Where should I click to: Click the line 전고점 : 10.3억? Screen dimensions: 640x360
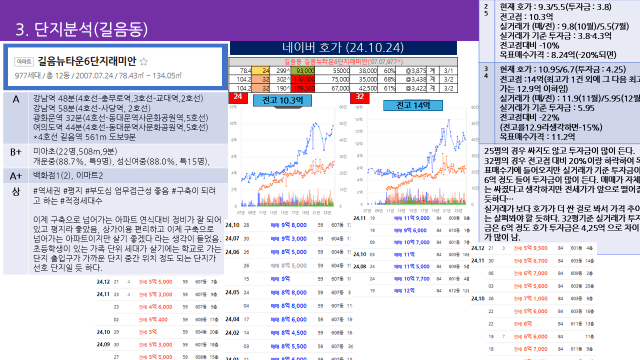tap(526, 17)
